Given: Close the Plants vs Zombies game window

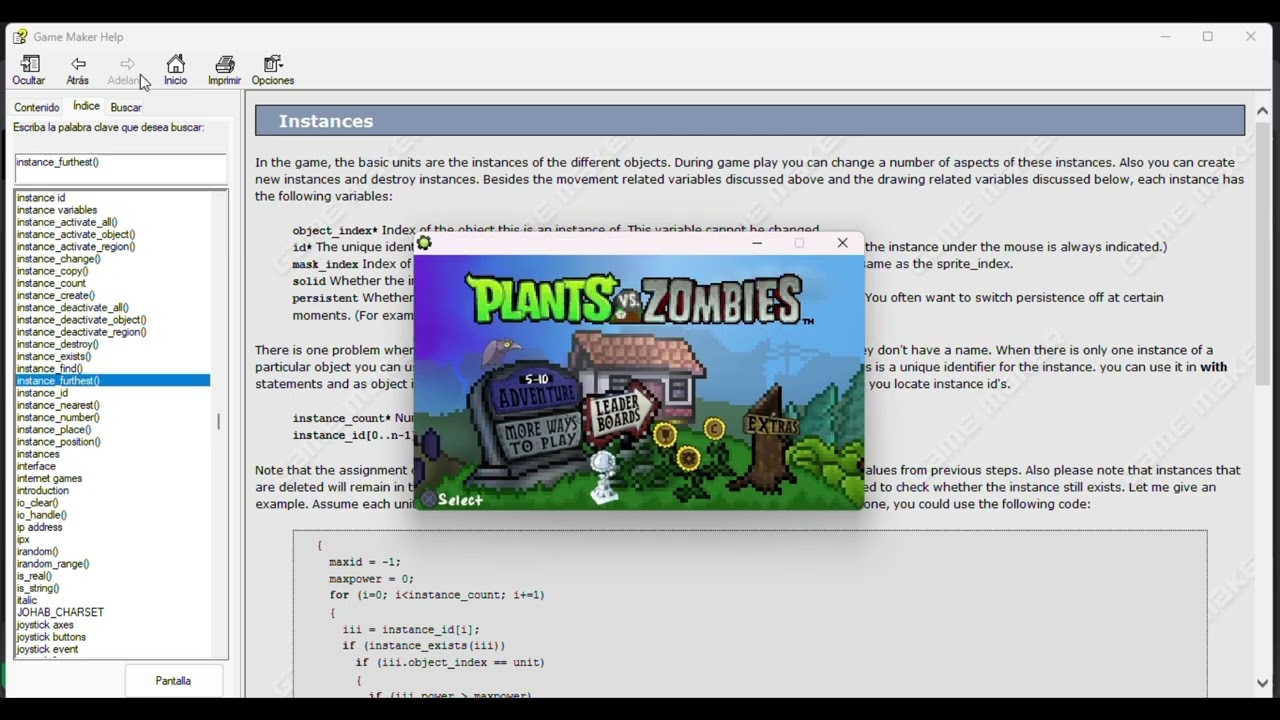Looking at the screenshot, I should [x=842, y=243].
